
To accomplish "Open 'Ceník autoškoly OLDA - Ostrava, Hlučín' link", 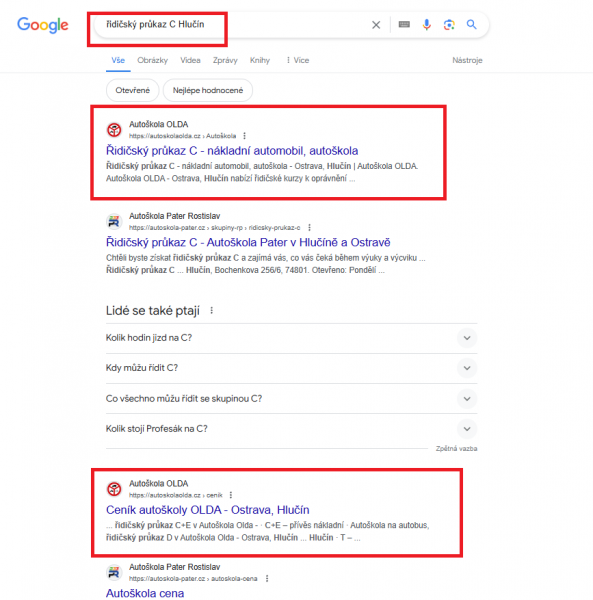I will (207, 510).
